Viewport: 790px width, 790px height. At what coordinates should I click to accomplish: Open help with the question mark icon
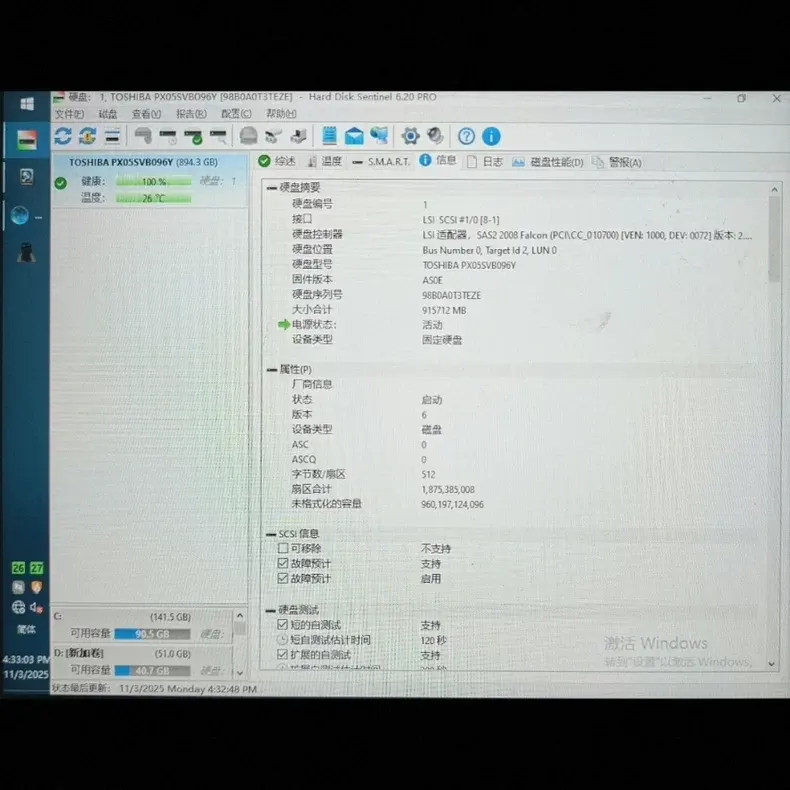click(x=467, y=136)
